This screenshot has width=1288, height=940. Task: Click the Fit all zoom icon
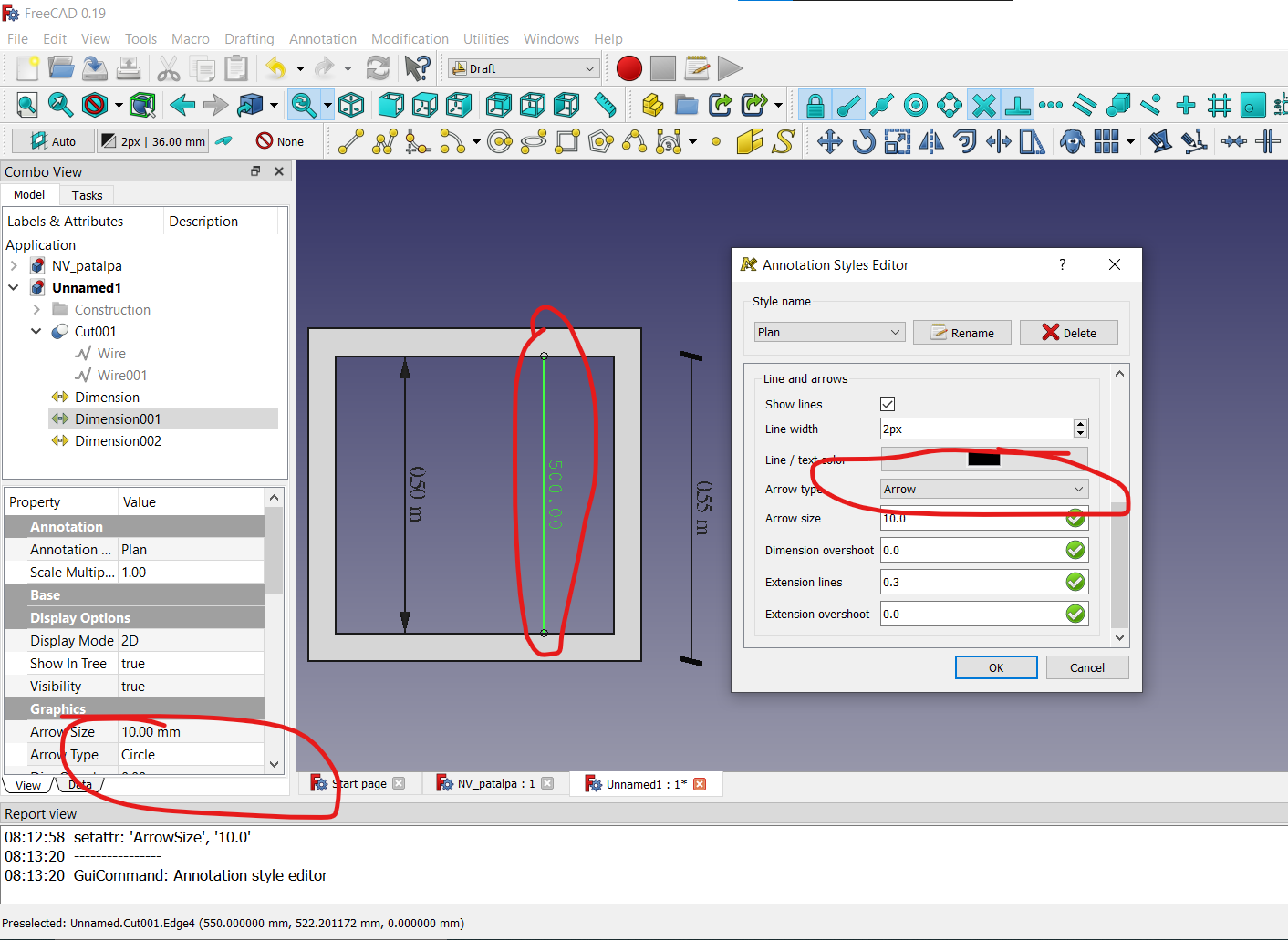pyautogui.click(x=27, y=105)
